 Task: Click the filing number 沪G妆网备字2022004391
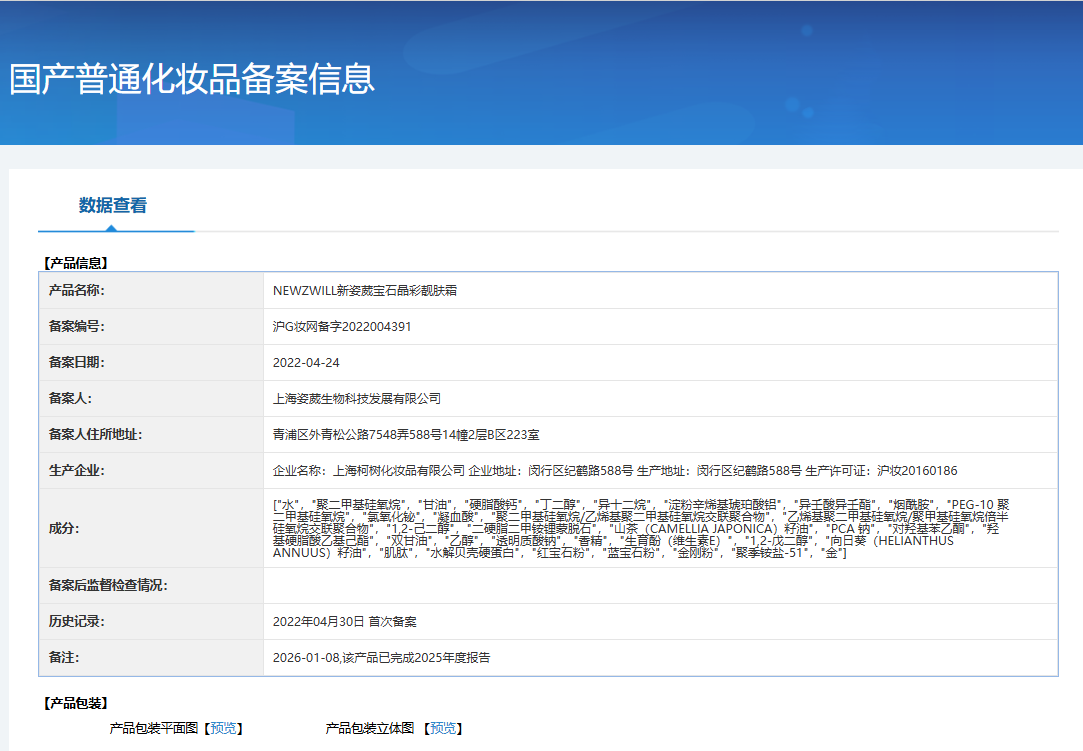point(342,327)
